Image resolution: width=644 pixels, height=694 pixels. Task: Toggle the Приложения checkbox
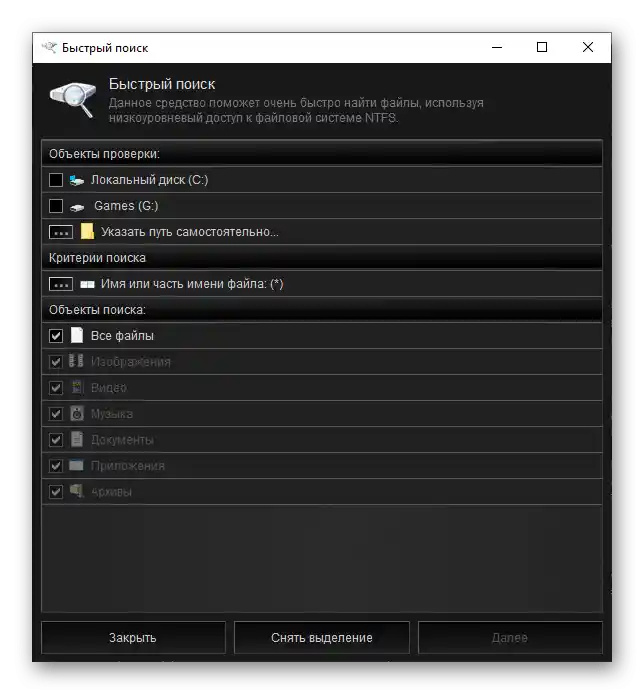click(x=56, y=466)
